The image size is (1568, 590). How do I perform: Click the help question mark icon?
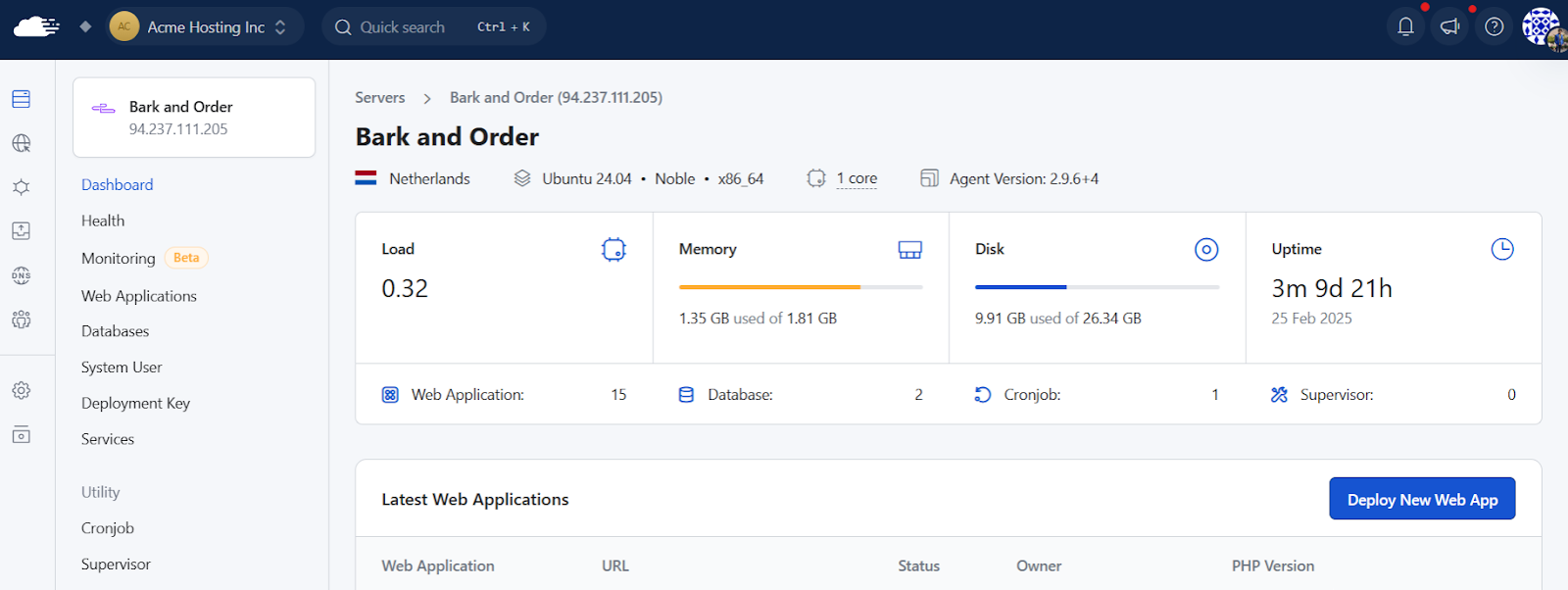tap(1494, 26)
